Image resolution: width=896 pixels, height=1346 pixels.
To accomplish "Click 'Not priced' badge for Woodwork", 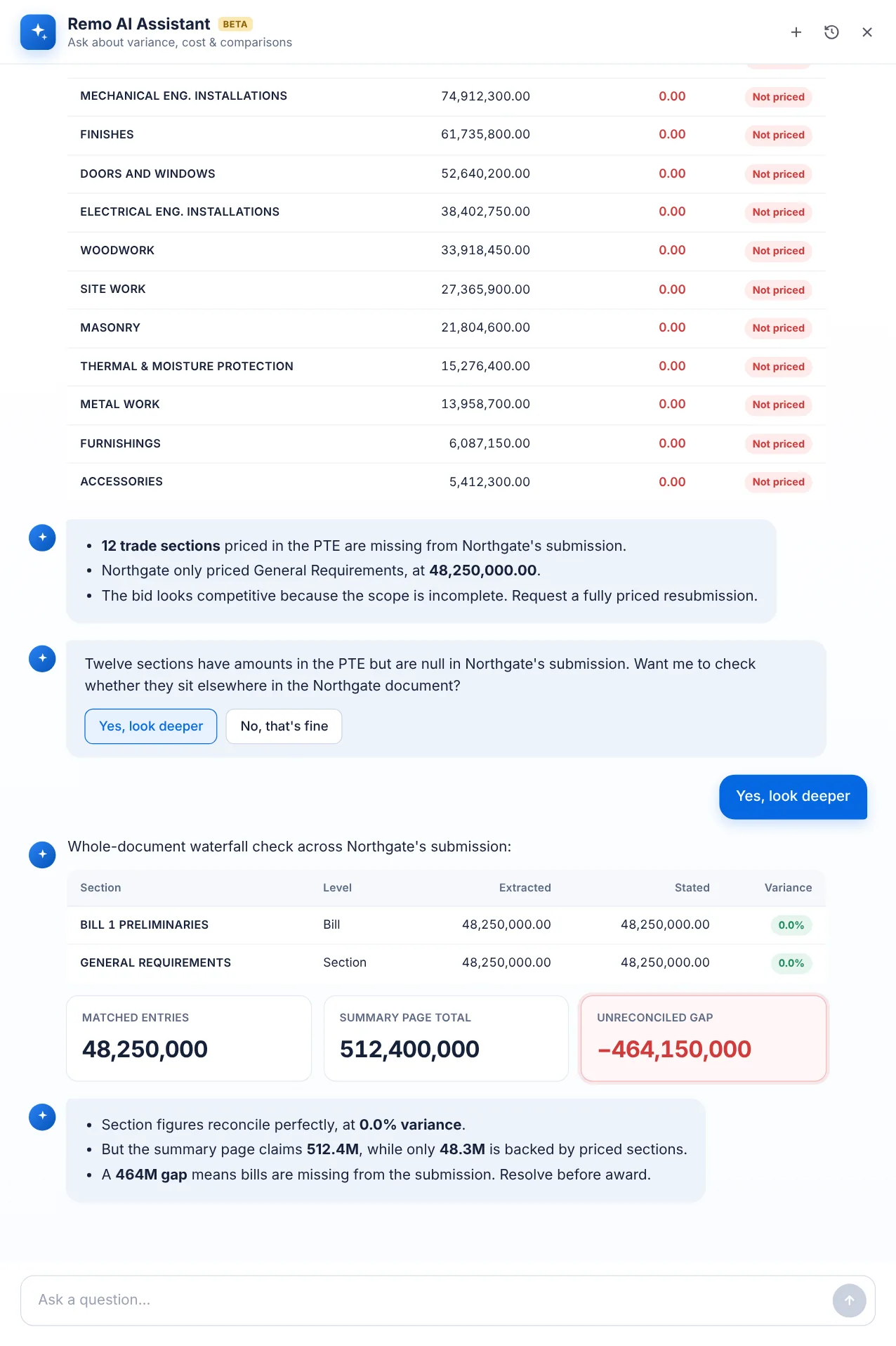I will point(778,251).
